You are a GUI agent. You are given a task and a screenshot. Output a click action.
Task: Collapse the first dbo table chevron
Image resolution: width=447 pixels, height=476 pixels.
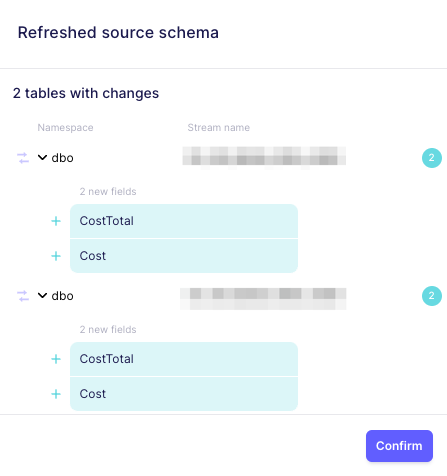click(x=42, y=157)
